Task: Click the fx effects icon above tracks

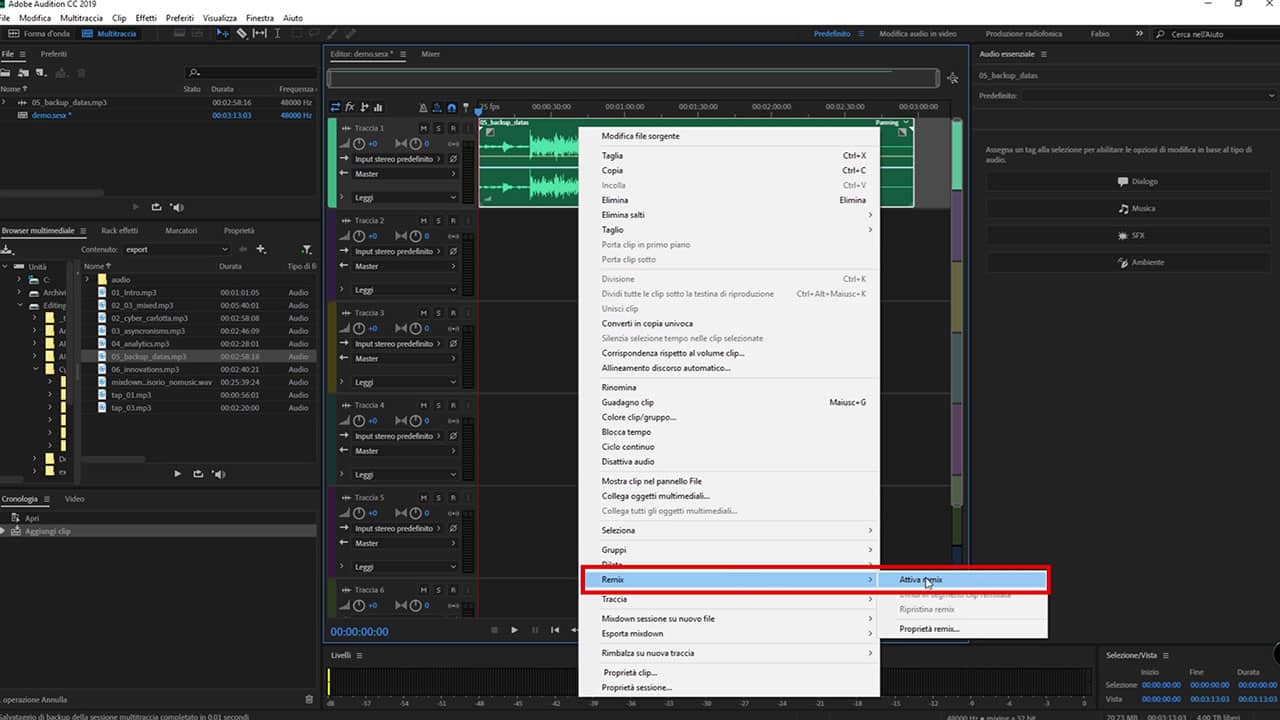Action: tap(350, 107)
